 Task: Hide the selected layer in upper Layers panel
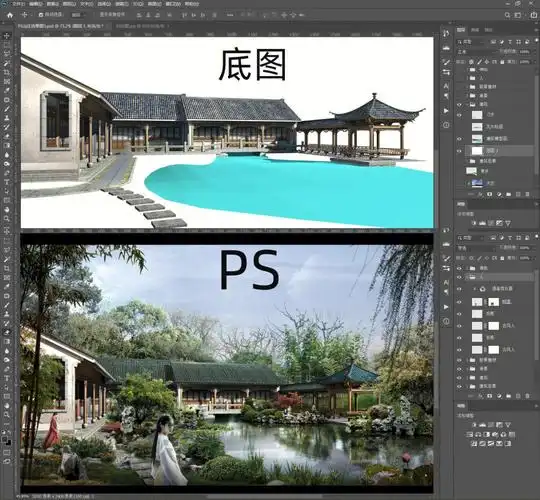pyautogui.click(x=459, y=151)
